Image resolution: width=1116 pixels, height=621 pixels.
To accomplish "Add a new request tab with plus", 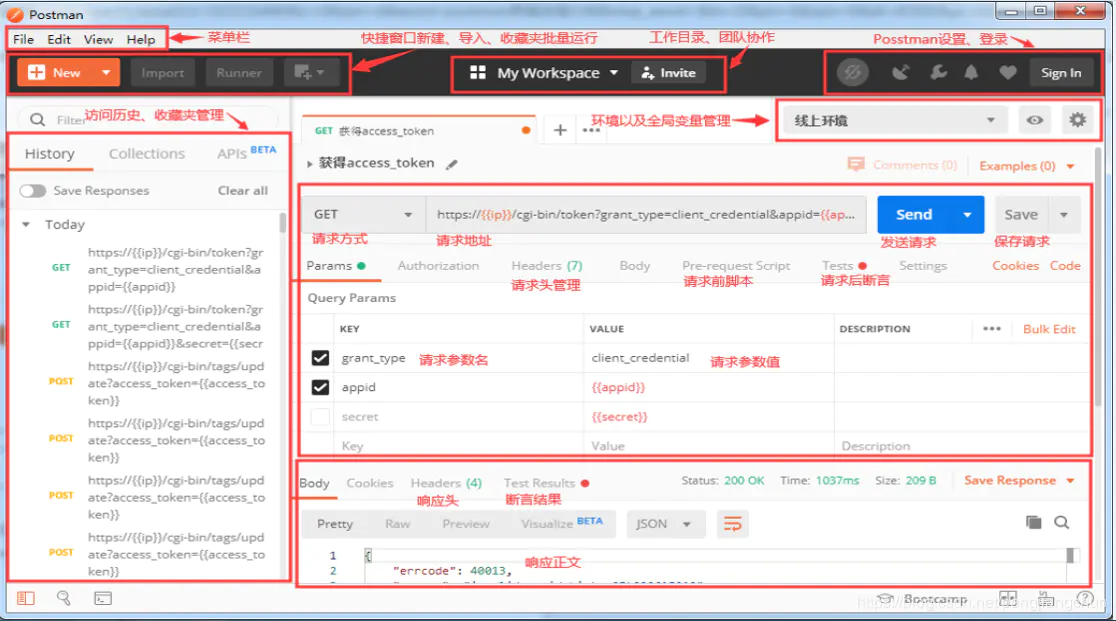I will click(x=560, y=130).
